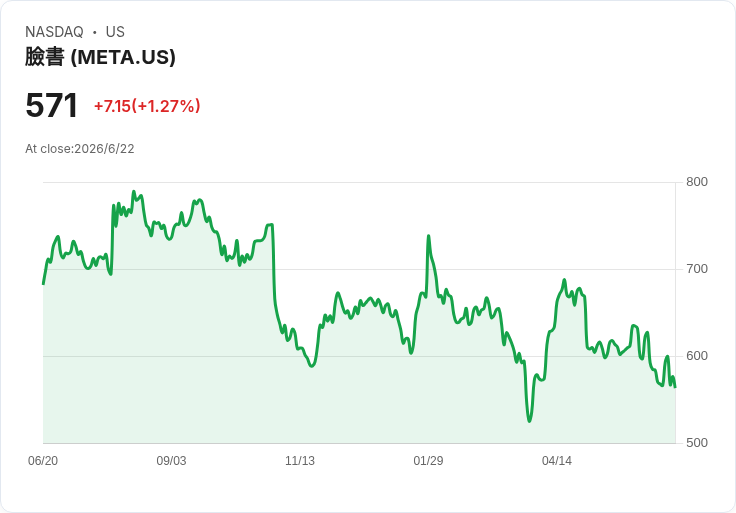Click the highest peak on the chart line
736x513 pixels.
[134, 191]
